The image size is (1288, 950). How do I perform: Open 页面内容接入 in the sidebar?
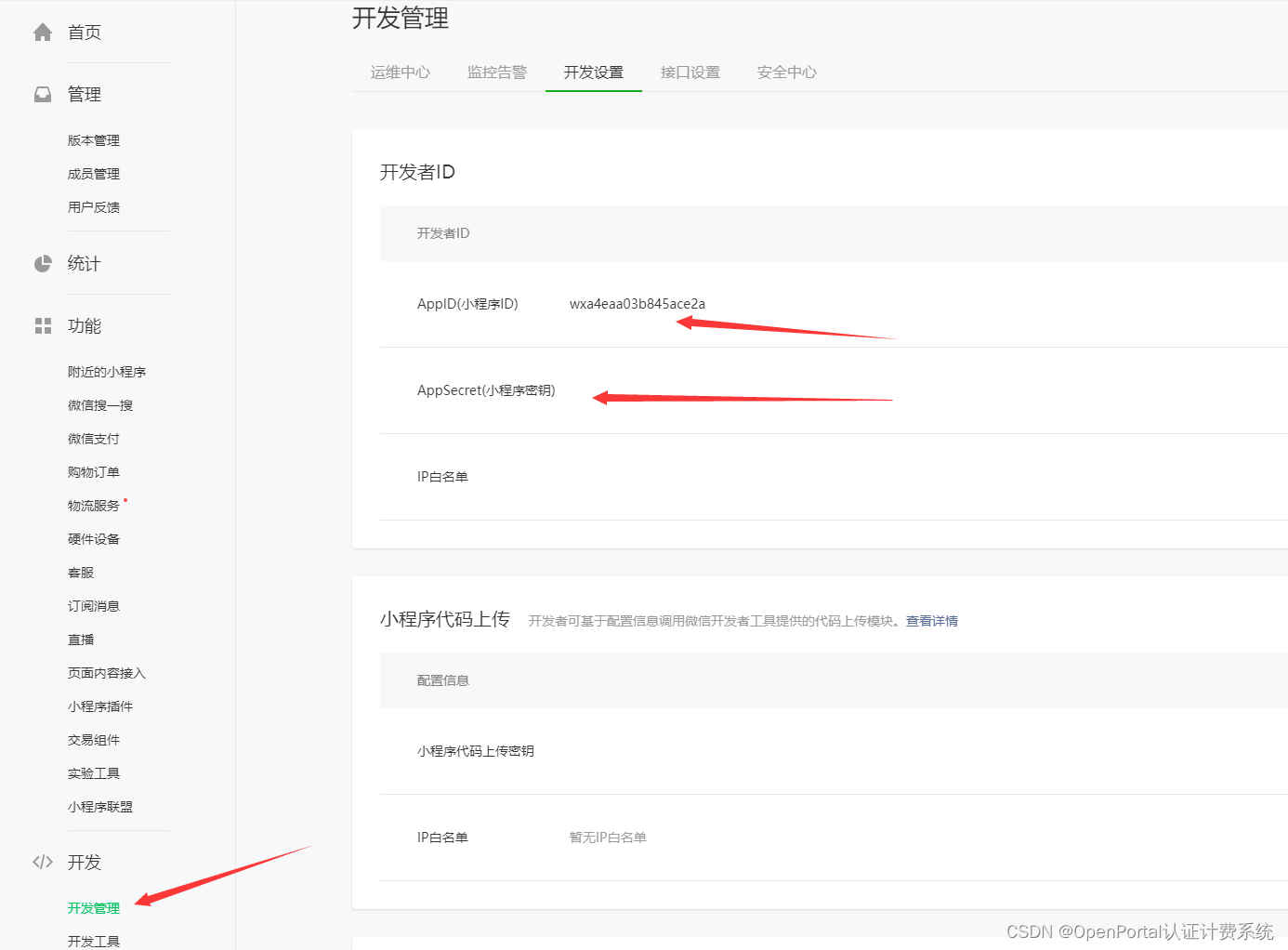(x=107, y=673)
